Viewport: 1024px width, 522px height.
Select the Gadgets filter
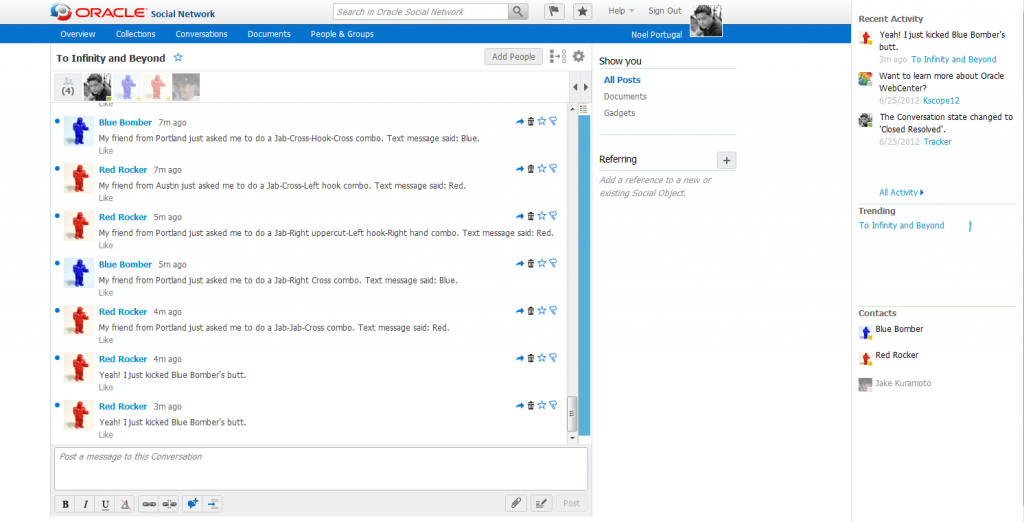[619, 112]
